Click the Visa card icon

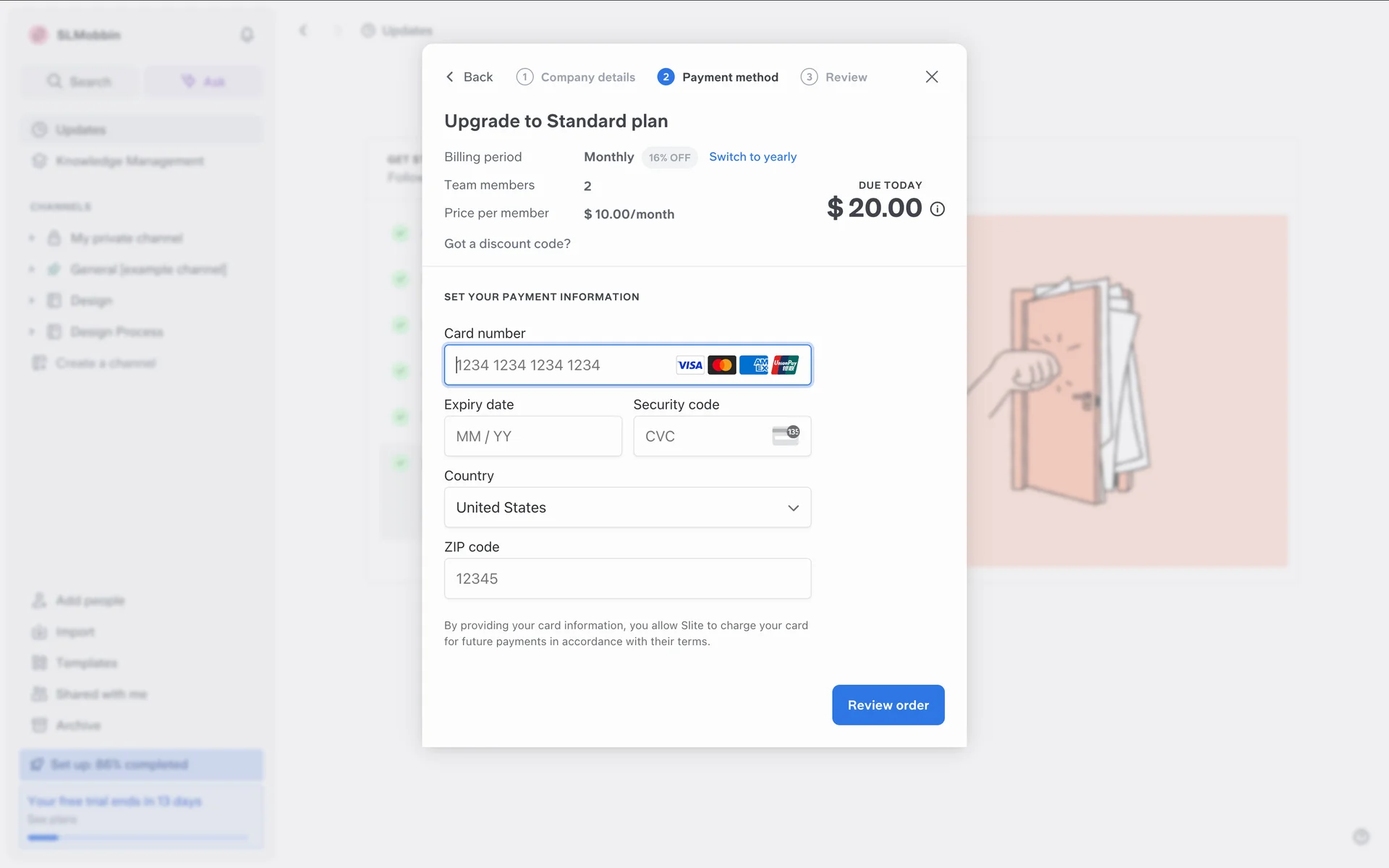coord(689,365)
